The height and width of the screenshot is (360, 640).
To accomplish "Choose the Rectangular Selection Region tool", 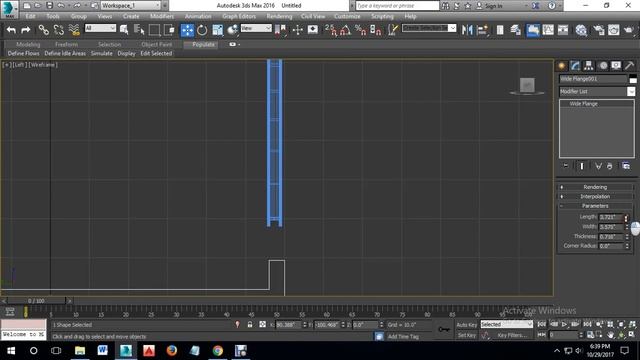I will [x=154, y=30].
